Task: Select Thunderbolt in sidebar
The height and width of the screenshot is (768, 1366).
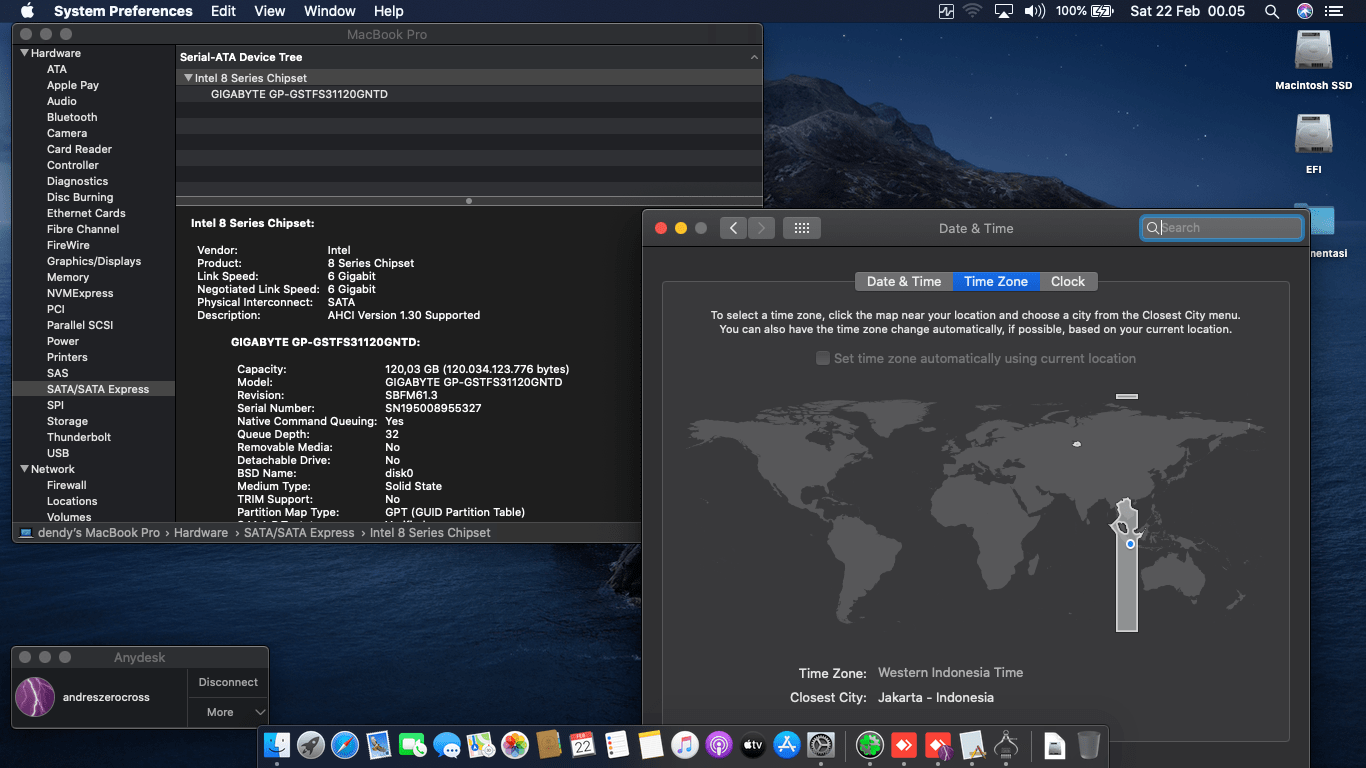Action: tap(79, 437)
